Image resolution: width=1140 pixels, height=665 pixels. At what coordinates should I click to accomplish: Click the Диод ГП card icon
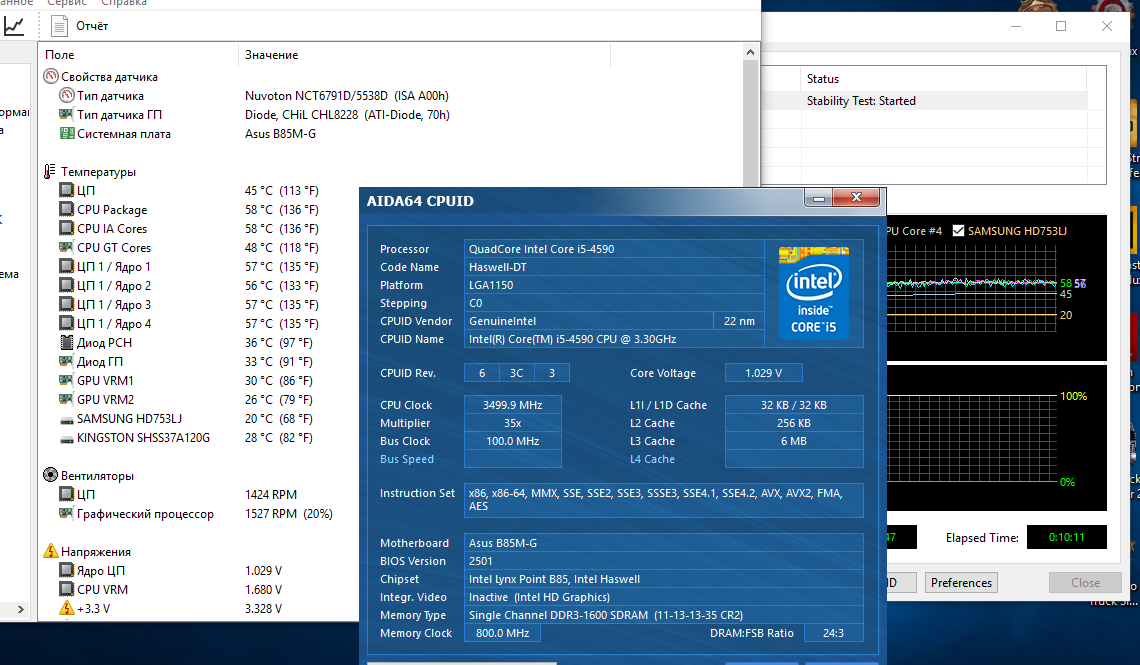click(66, 361)
